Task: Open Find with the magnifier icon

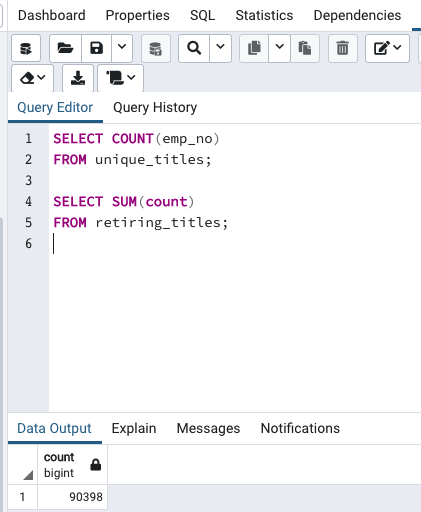Action: (194, 48)
